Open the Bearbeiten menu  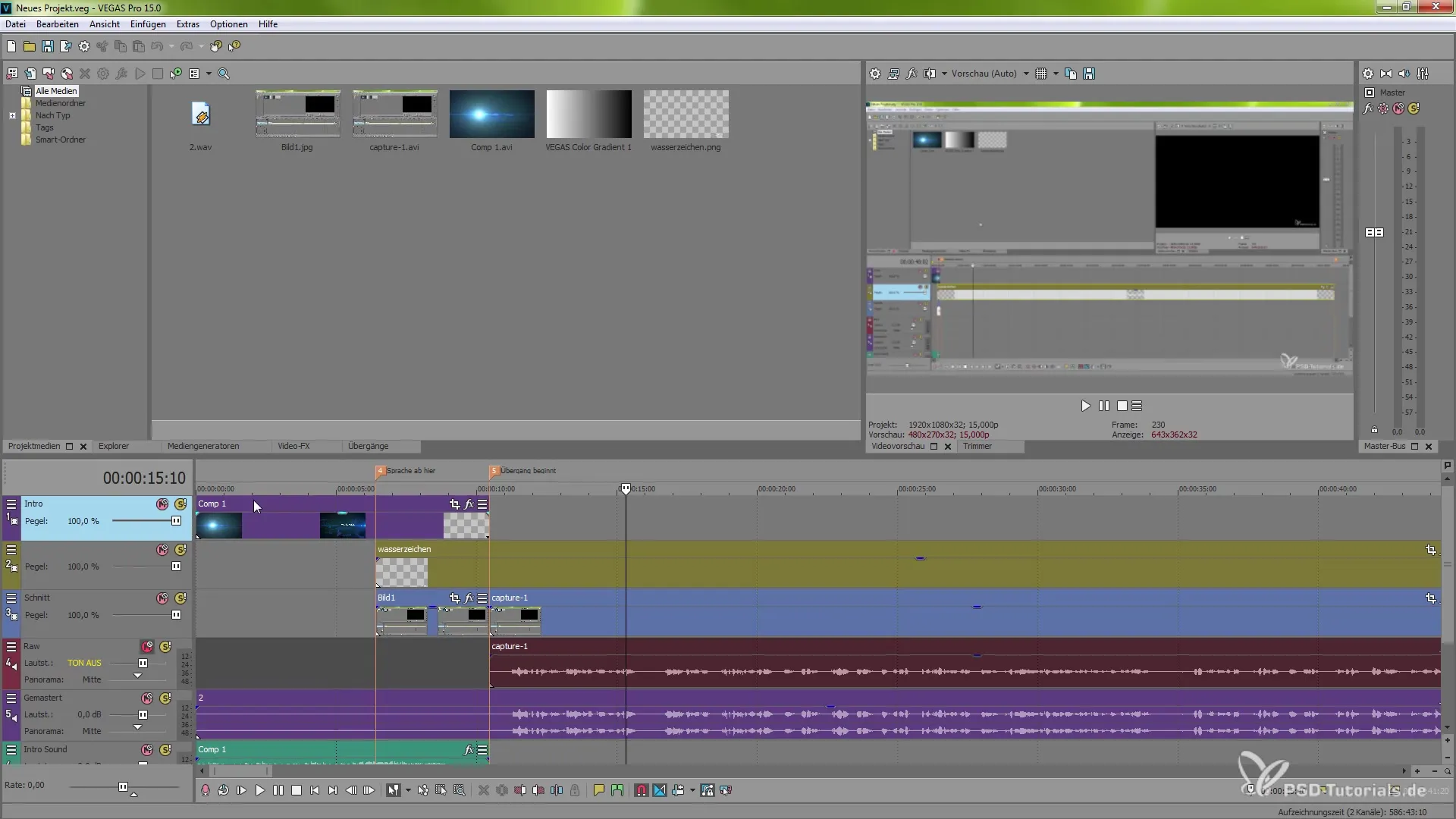tap(58, 24)
